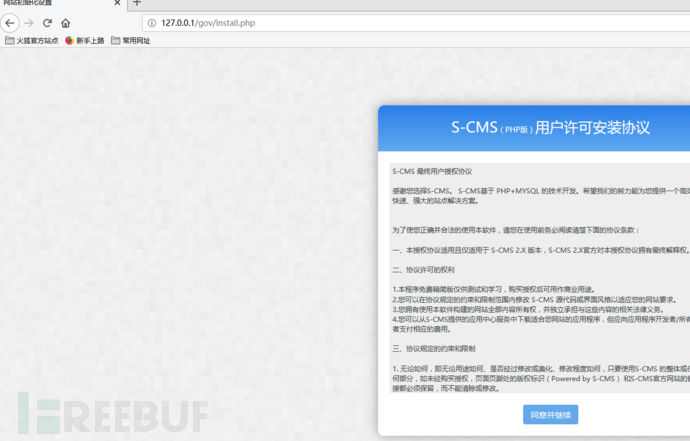This screenshot has height=441, width=690.
Task: Click the S-CMS 用户许可安装协议 title banner
Action: [x=534, y=128]
